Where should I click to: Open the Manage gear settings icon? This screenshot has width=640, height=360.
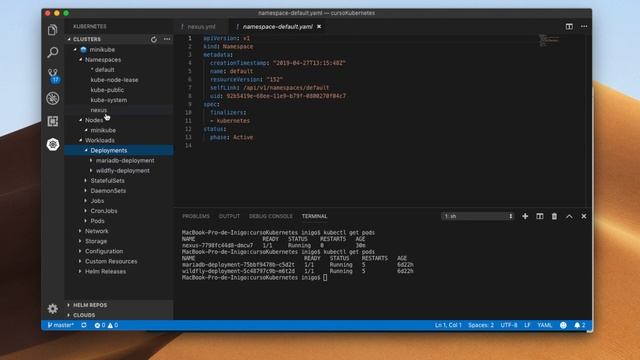click(53, 309)
